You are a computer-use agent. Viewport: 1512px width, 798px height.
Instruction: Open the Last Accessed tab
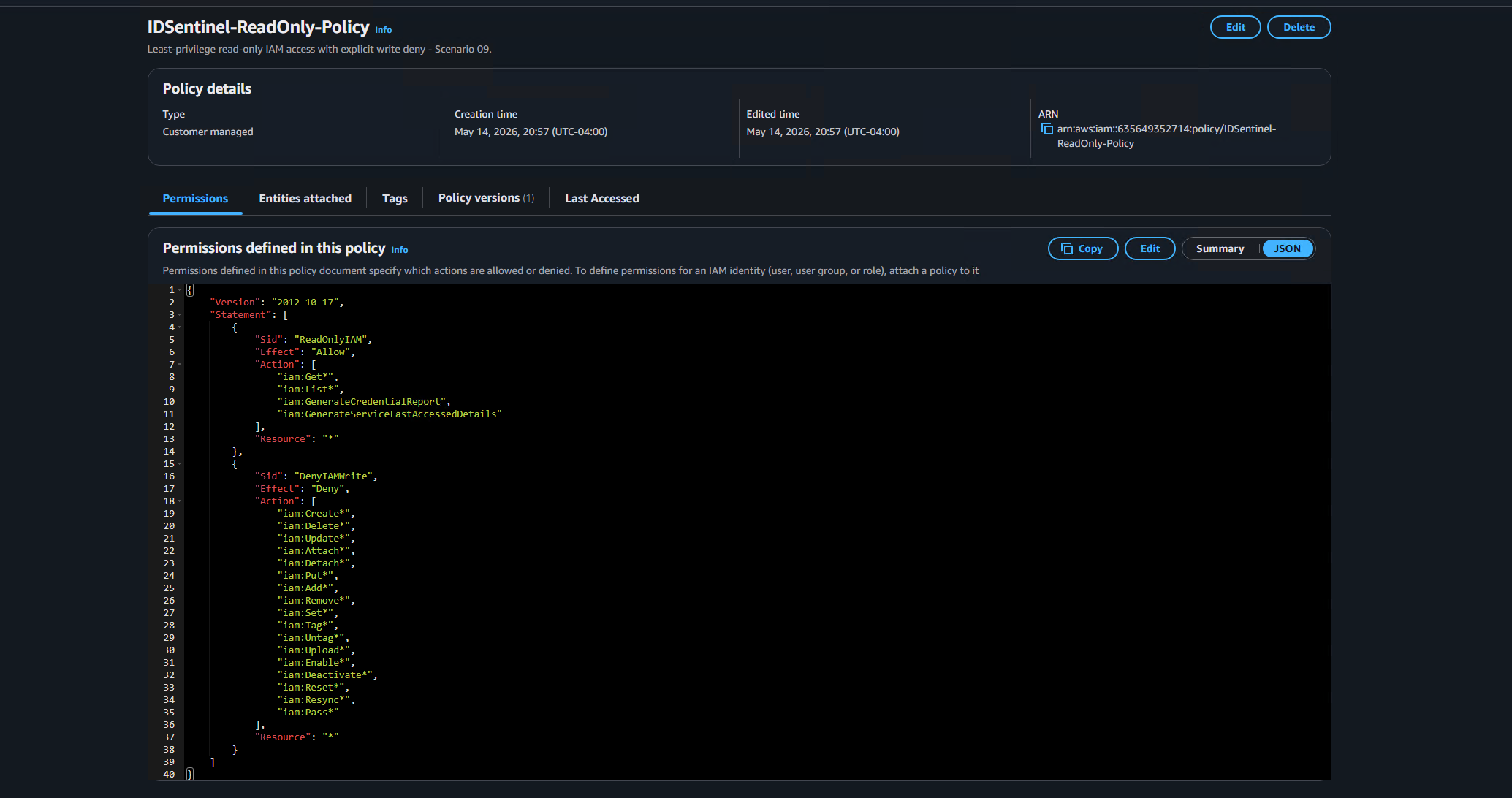(602, 198)
